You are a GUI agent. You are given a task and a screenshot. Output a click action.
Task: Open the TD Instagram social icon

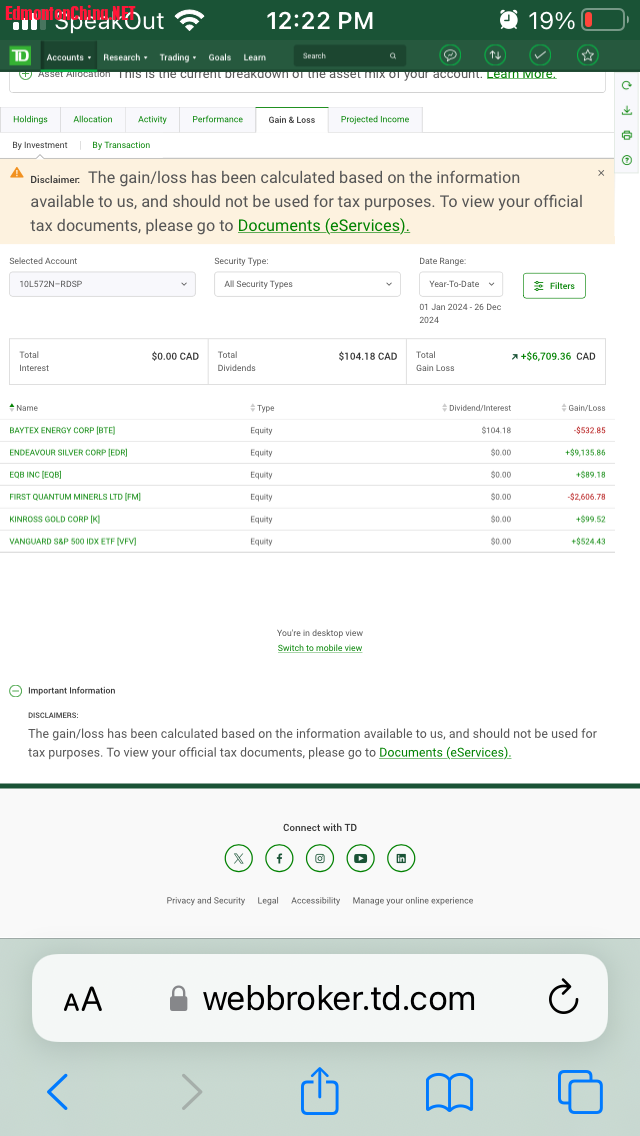(320, 858)
